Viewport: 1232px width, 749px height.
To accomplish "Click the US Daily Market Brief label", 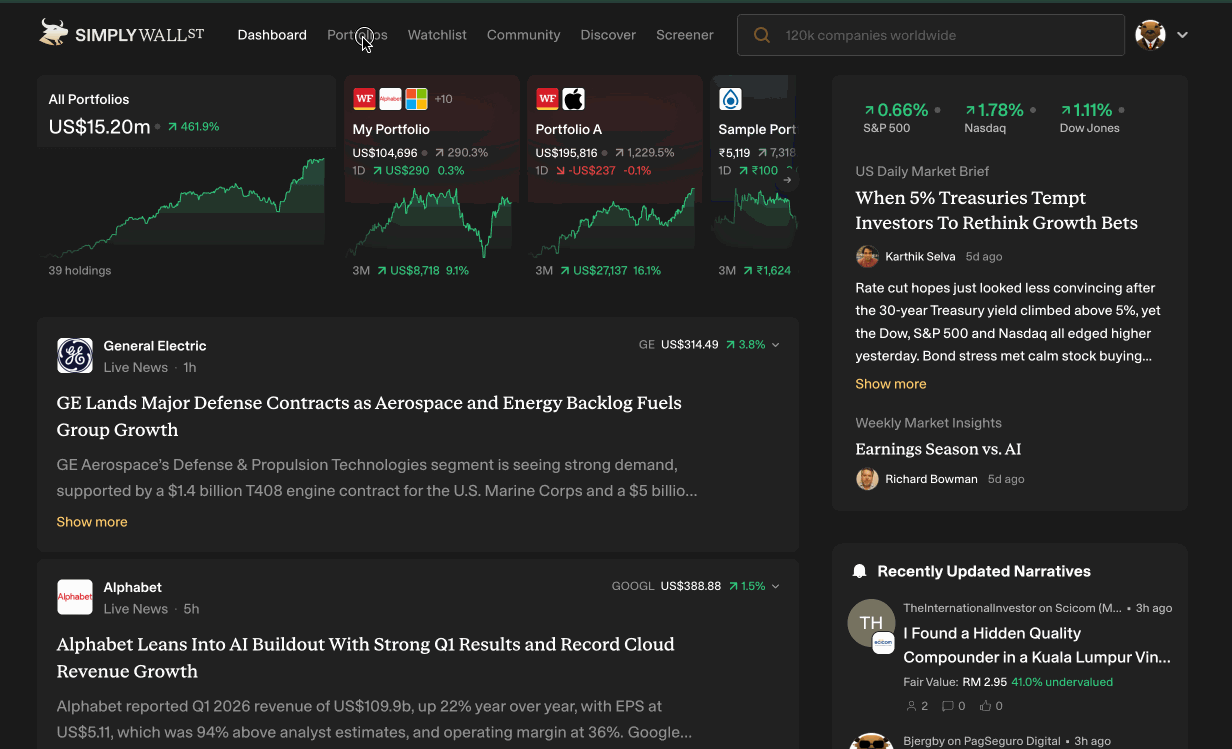I will click(922, 171).
